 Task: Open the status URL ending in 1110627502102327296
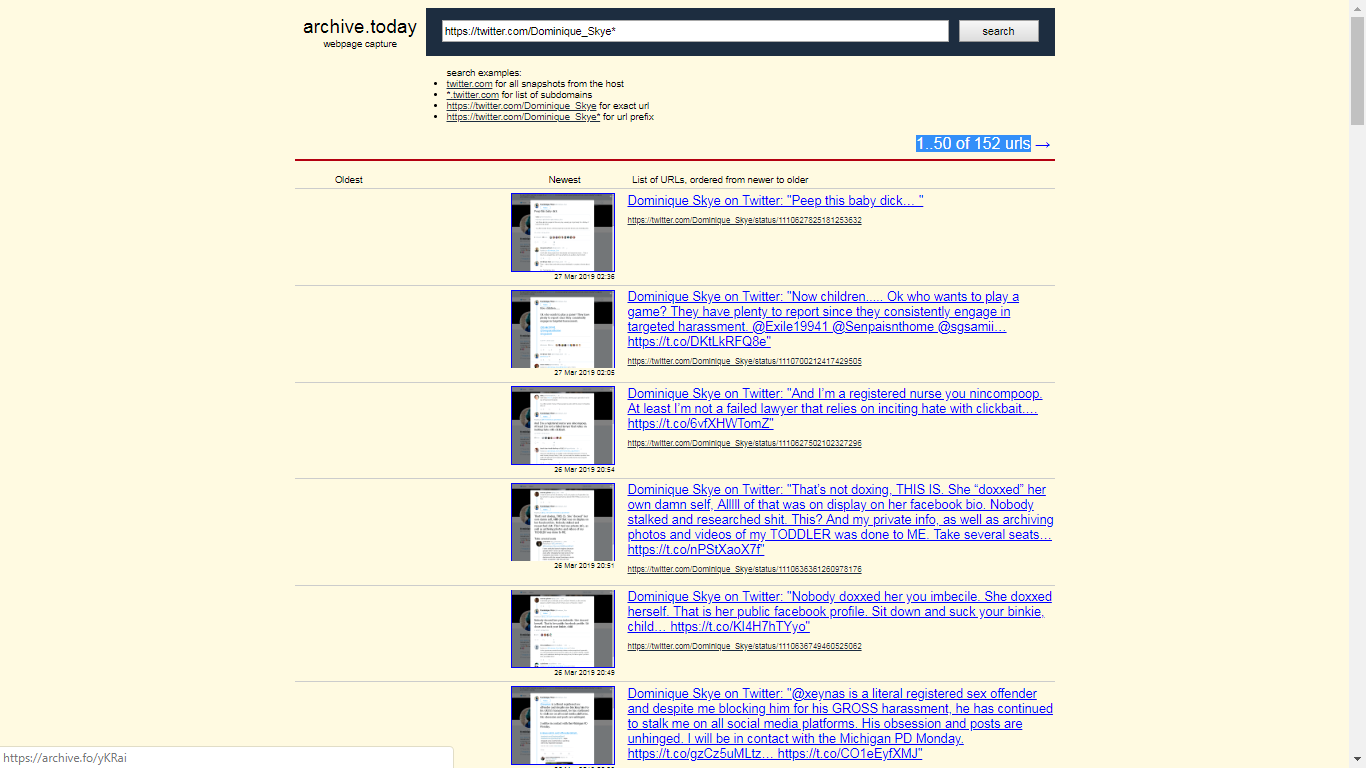click(745, 443)
